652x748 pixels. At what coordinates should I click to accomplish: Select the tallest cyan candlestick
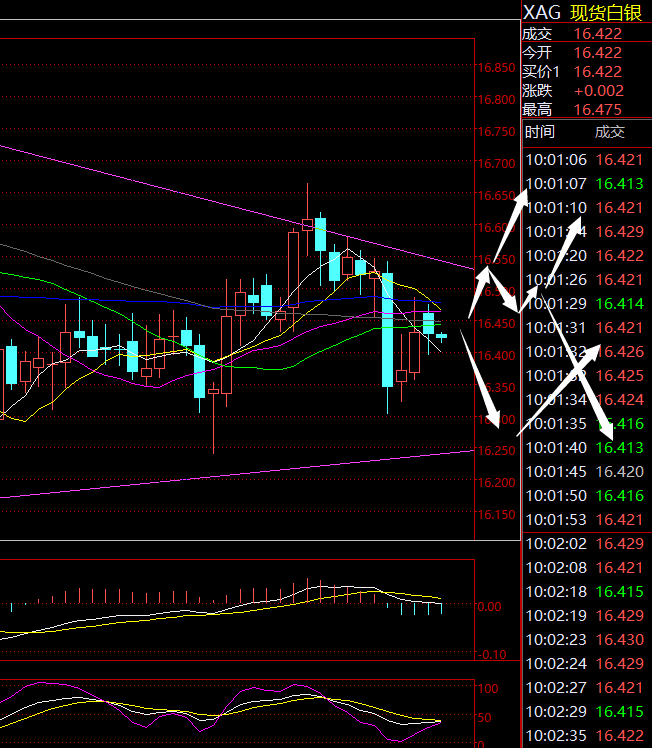click(x=387, y=328)
